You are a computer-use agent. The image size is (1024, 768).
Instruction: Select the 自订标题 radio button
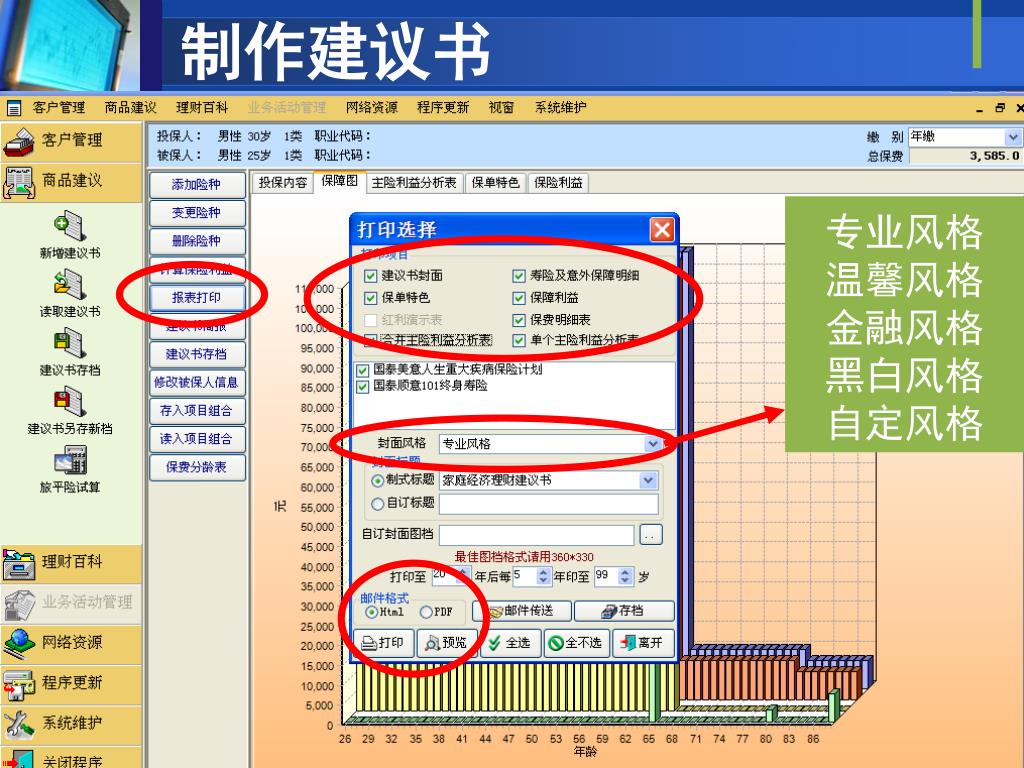tap(377, 504)
